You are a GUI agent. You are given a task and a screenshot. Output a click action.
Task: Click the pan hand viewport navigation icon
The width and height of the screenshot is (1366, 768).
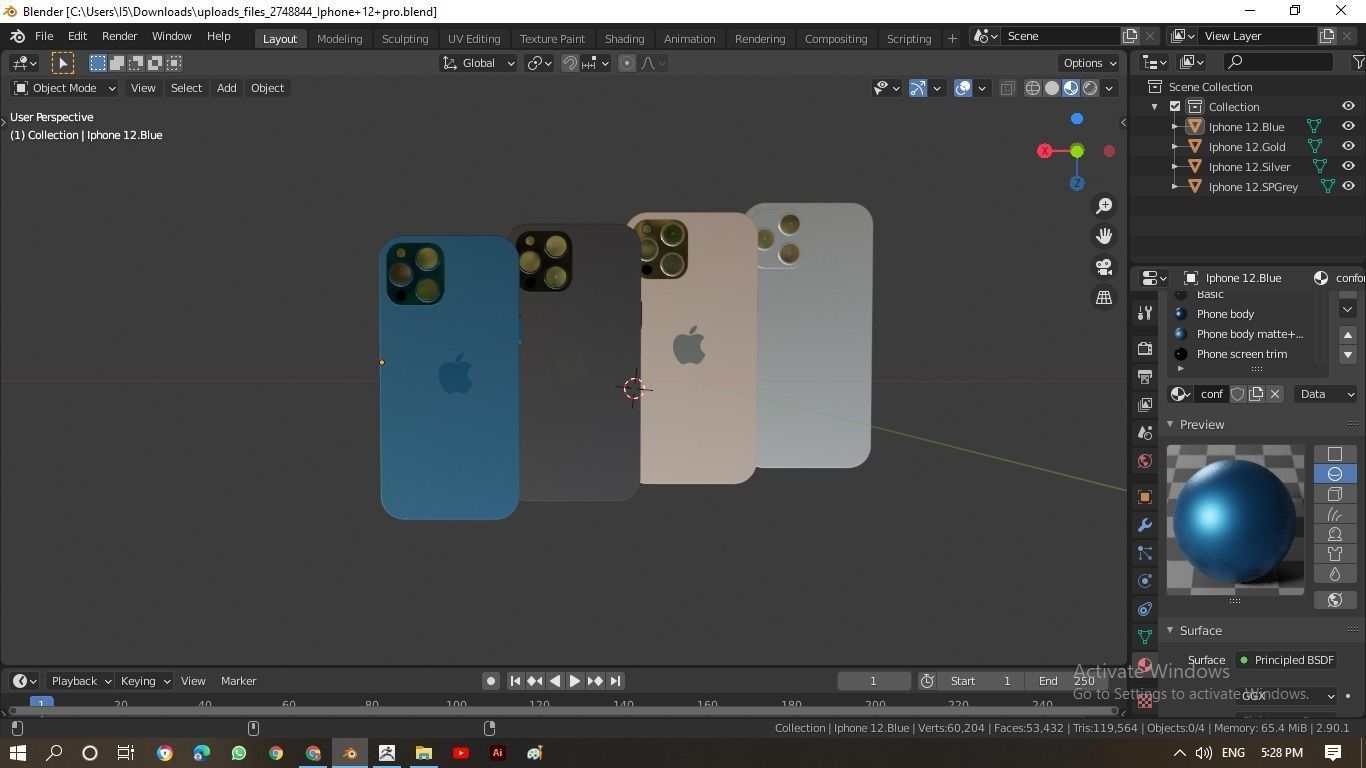(x=1104, y=236)
